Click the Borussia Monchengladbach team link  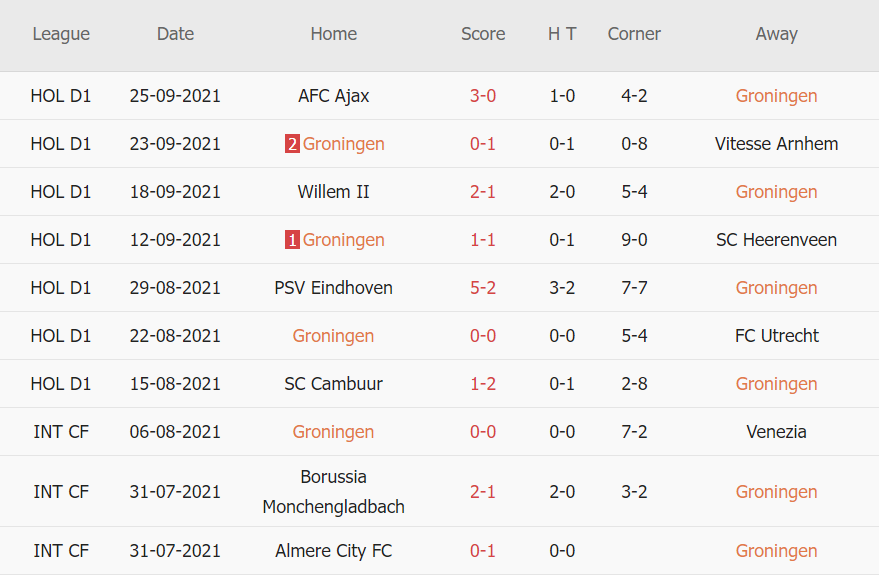[334, 492]
